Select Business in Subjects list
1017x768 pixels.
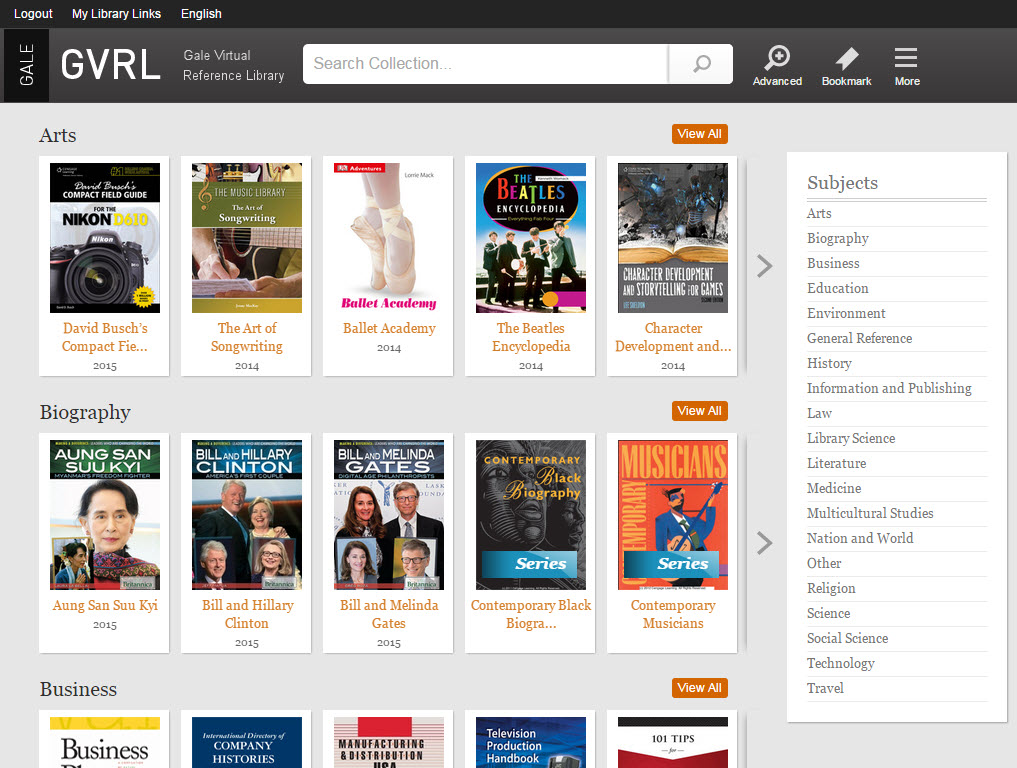click(x=833, y=263)
